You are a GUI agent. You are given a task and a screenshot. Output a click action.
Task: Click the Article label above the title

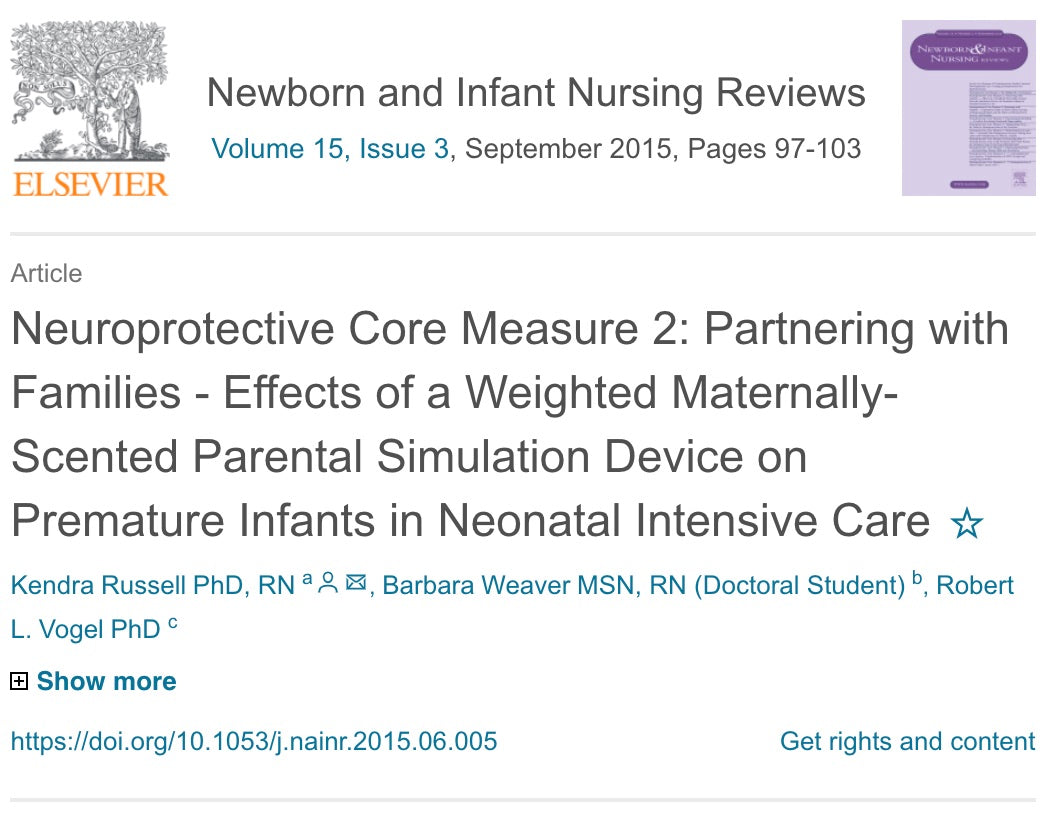tap(45, 273)
